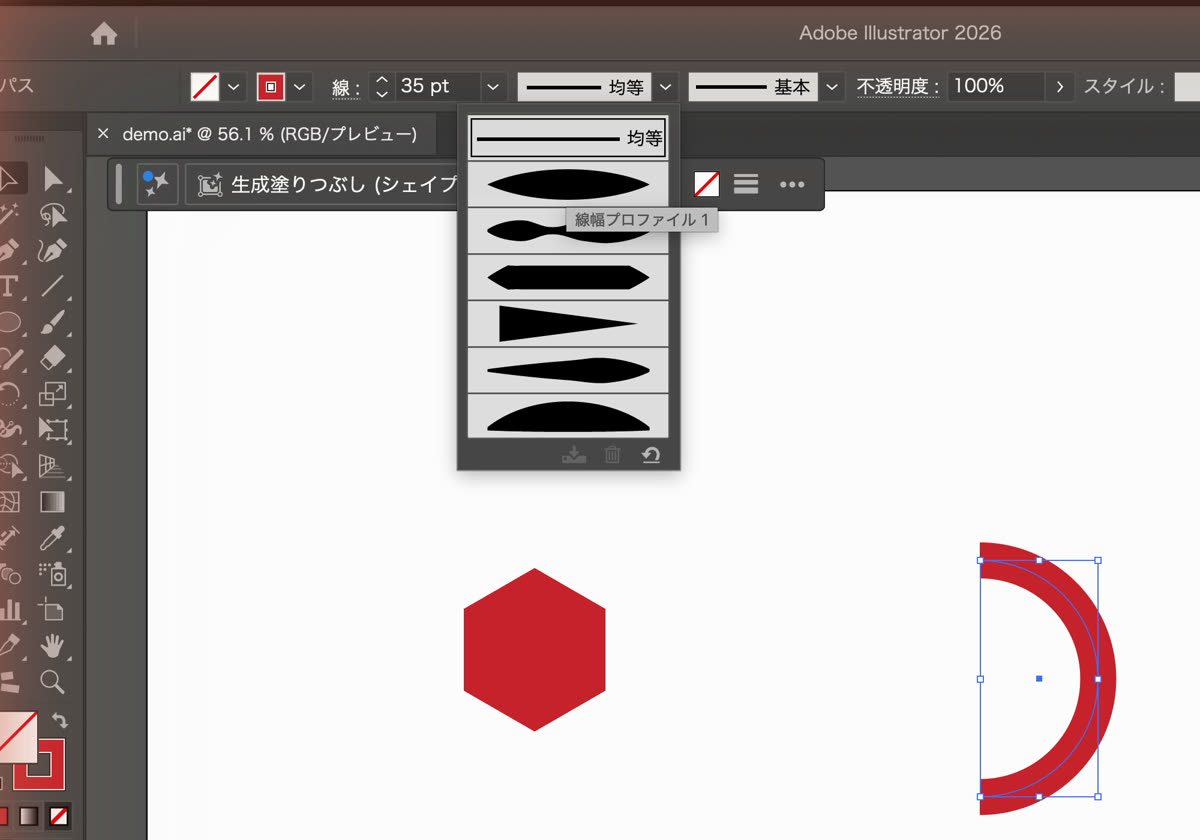Toggle the variable width profile dropdown arrow
This screenshot has width=1200, height=840.
point(666,87)
